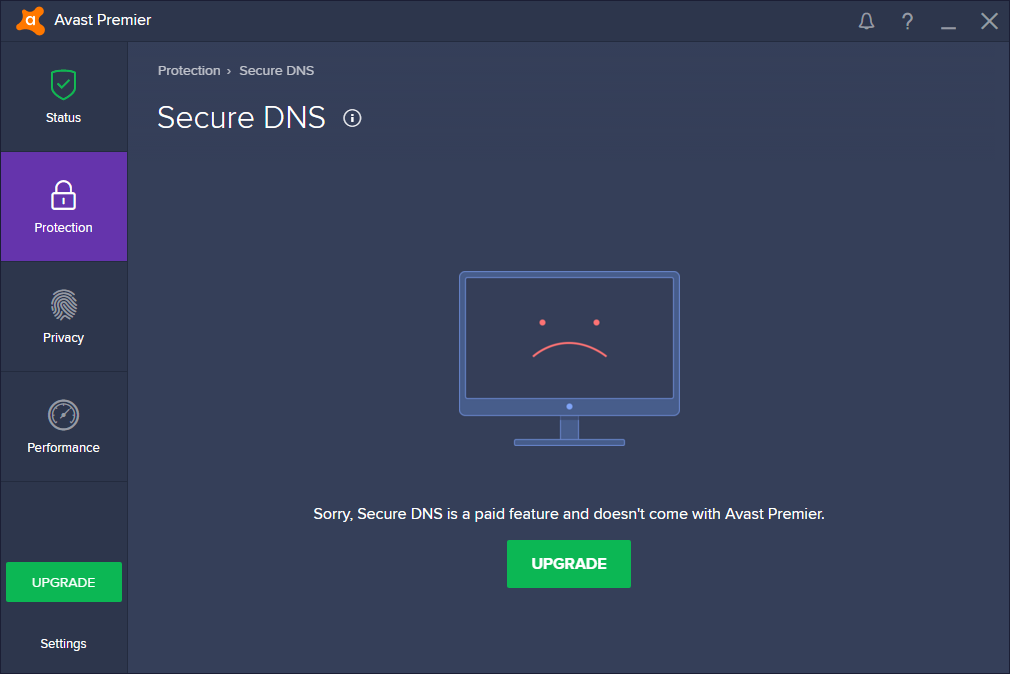
Task: Switch to the Status tab label
Action: tap(63, 118)
